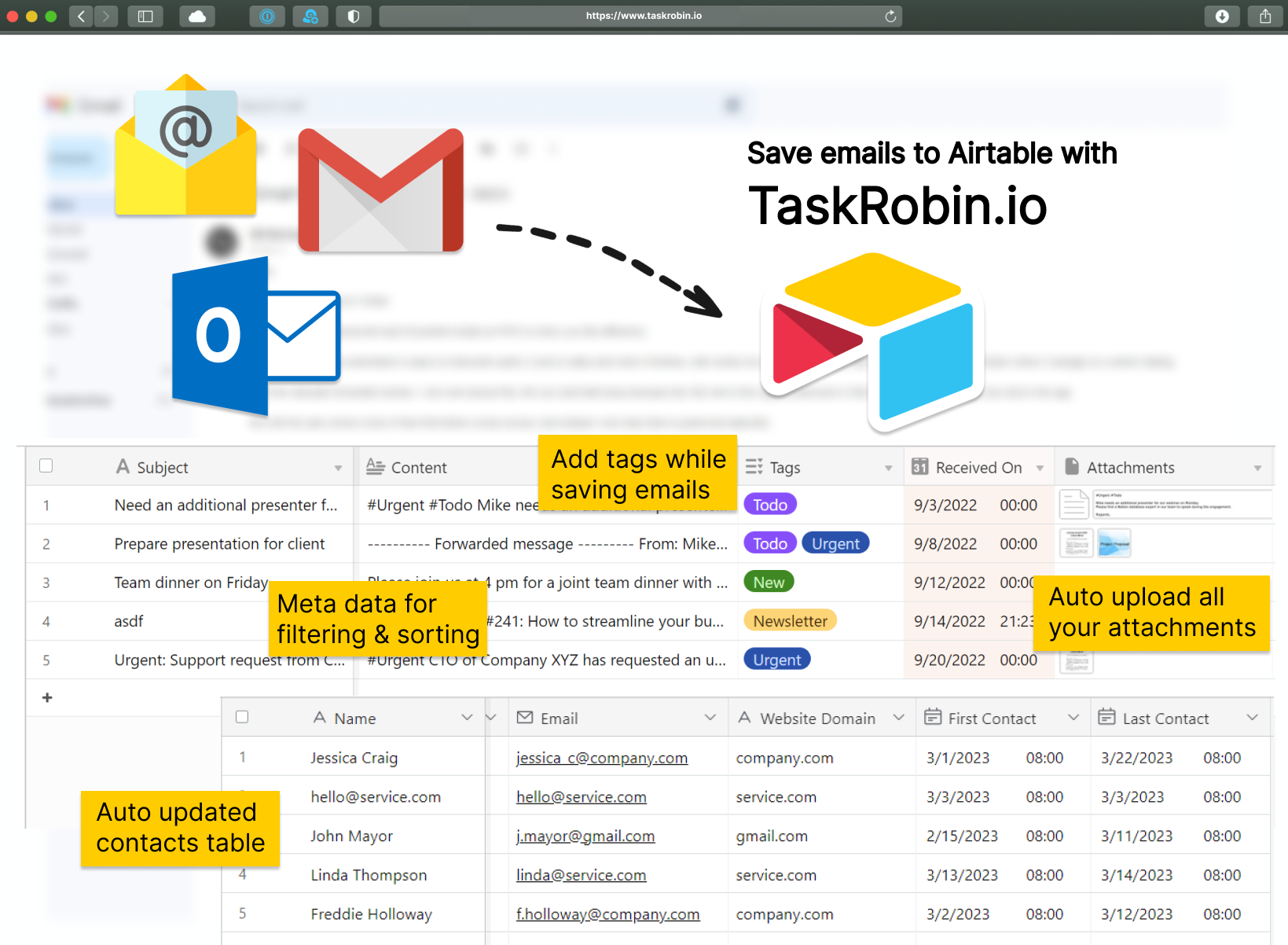Select the '2/15/2023' first contact cell
This screenshot has width=1288, height=945.
point(962,836)
